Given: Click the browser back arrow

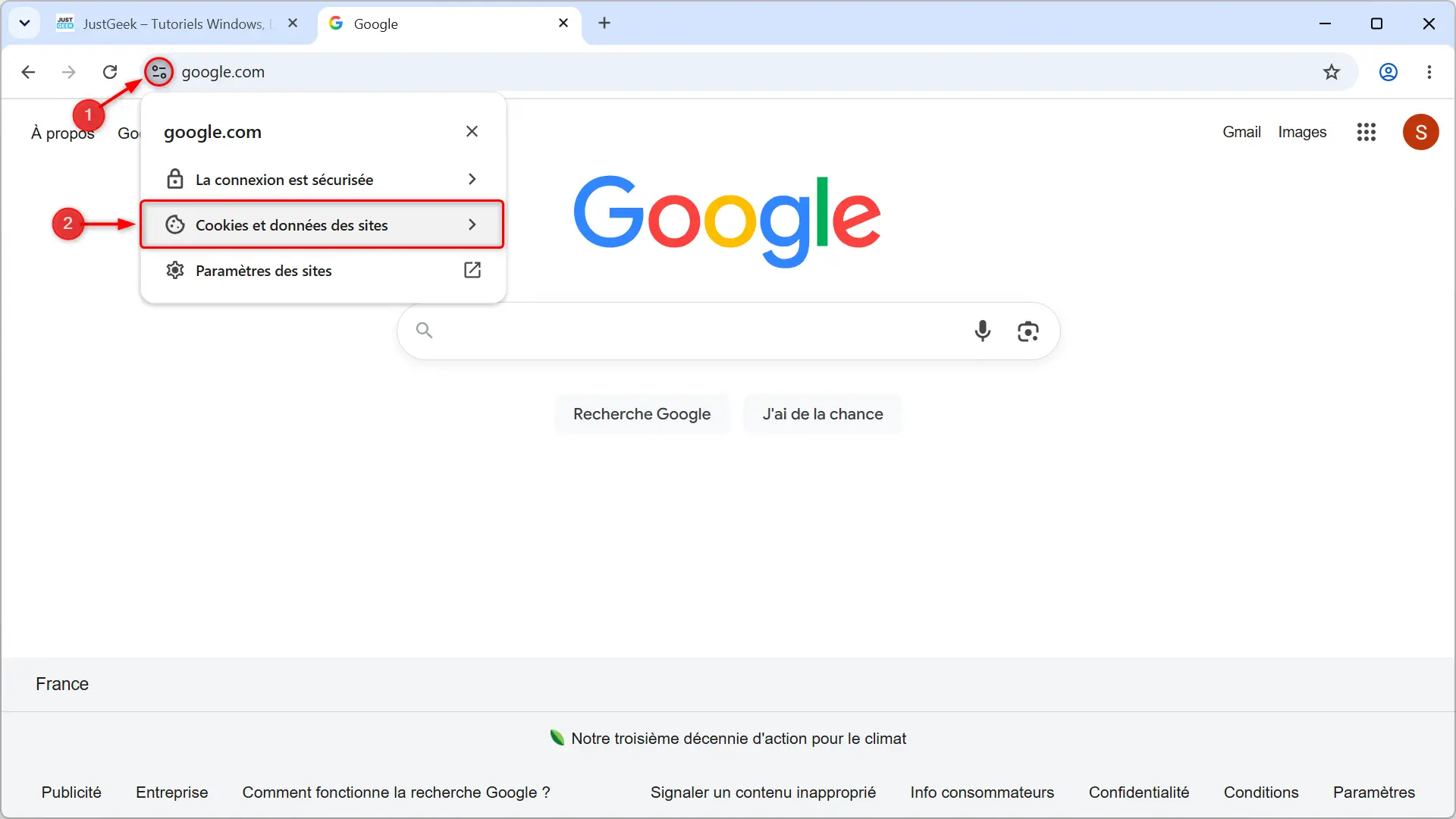Looking at the screenshot, I should 28,72.
